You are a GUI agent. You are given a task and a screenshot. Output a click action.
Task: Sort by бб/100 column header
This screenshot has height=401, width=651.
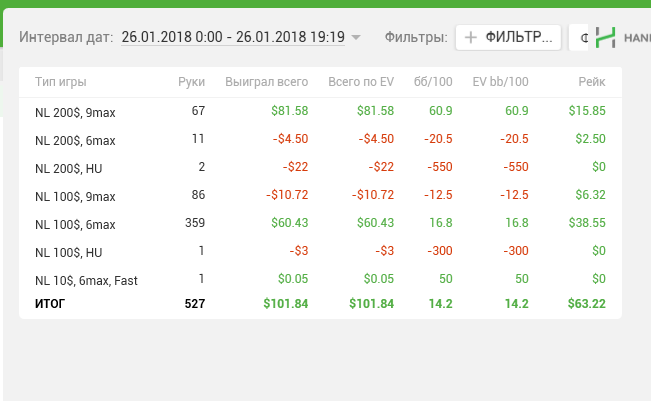[x=435, y=82]
